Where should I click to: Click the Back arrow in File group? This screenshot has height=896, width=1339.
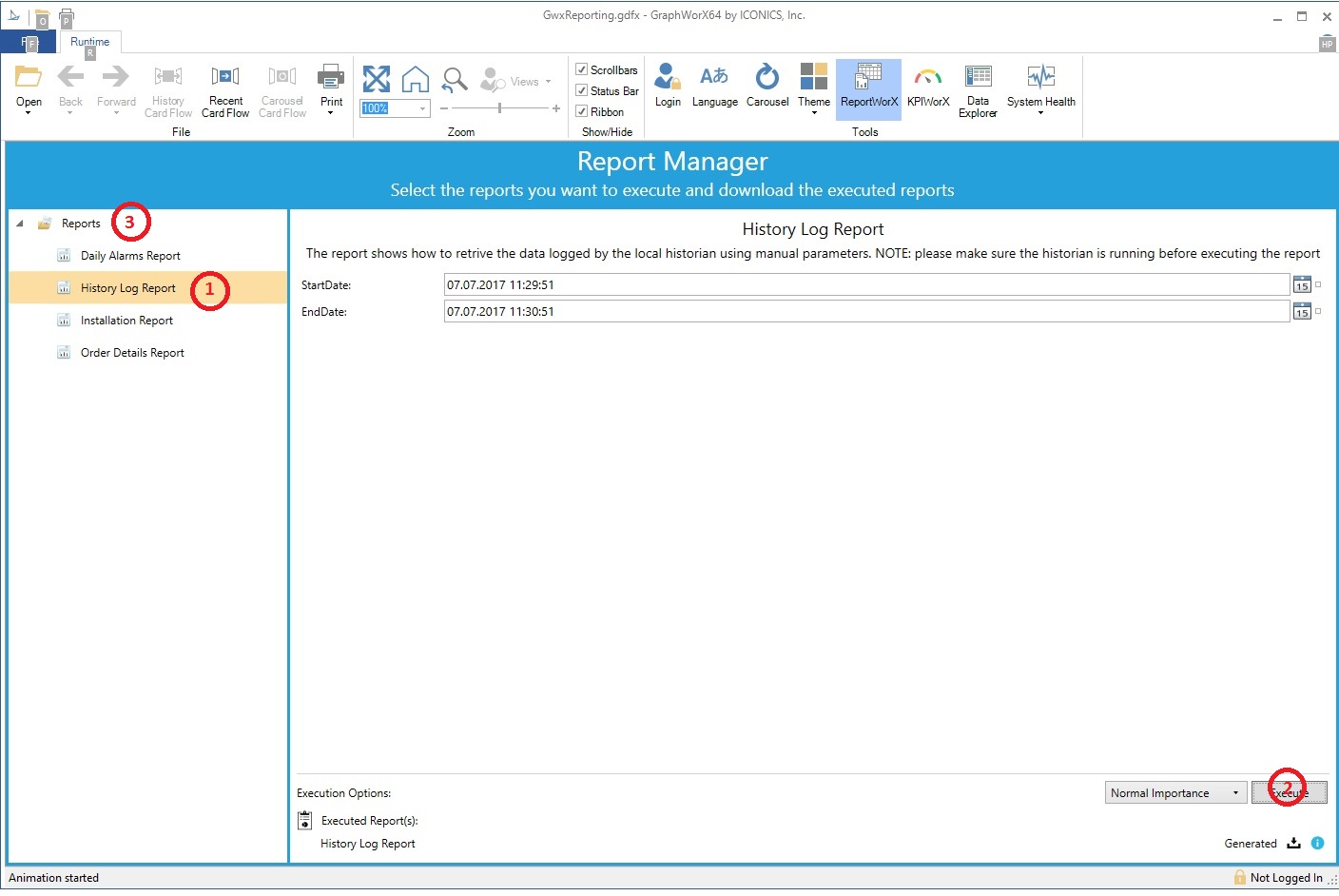[70, 77]
